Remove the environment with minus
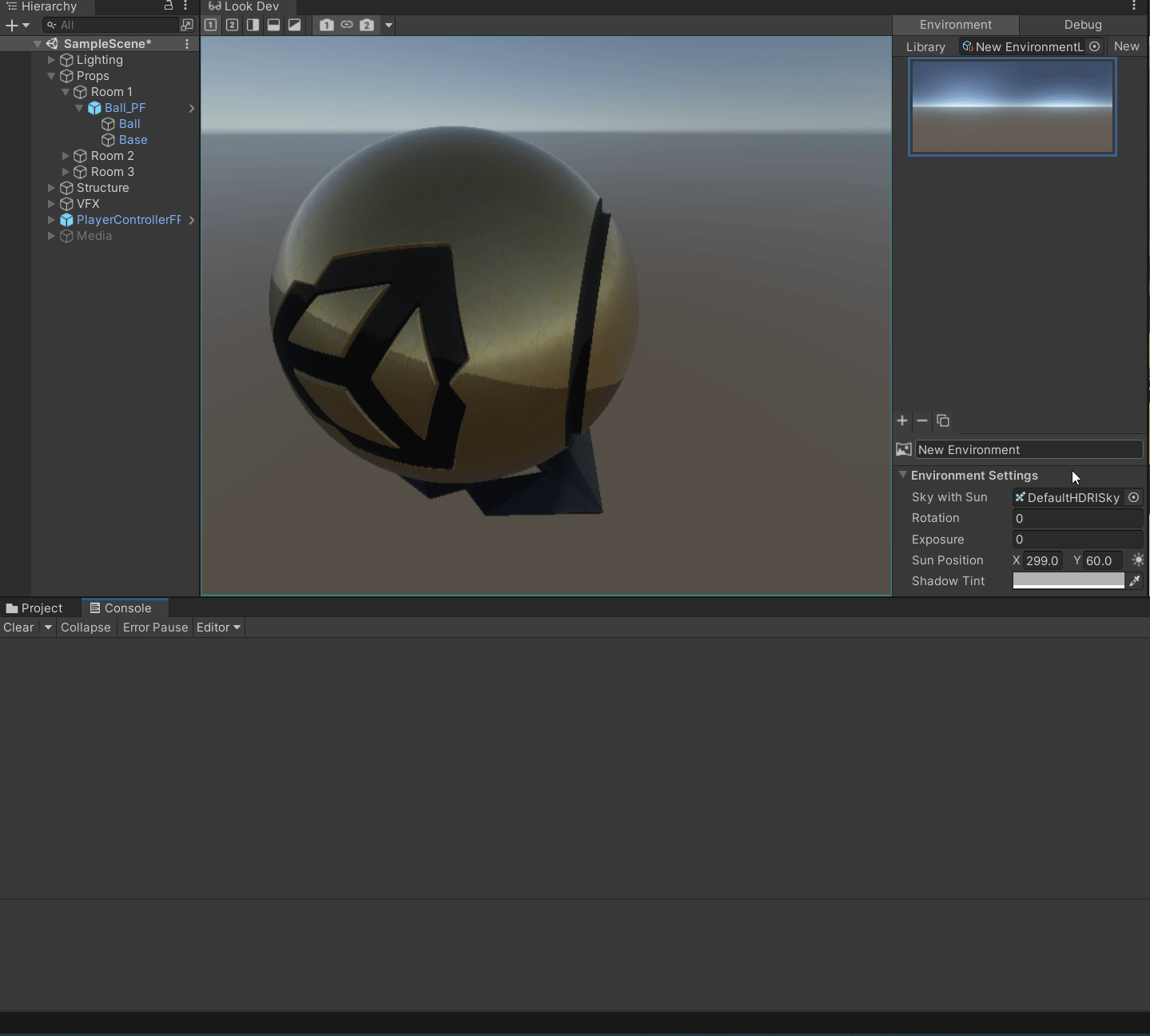The image size is (1150, 1036). tap(922, 420)
